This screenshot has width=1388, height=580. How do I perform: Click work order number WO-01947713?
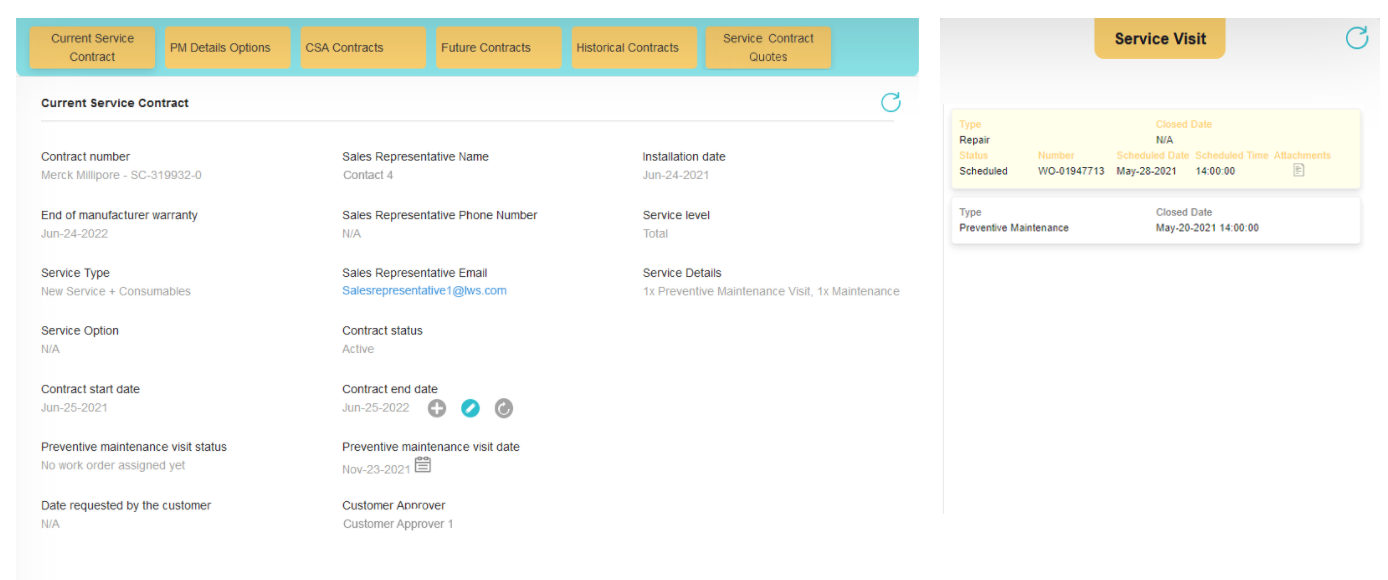point(1071,171)
